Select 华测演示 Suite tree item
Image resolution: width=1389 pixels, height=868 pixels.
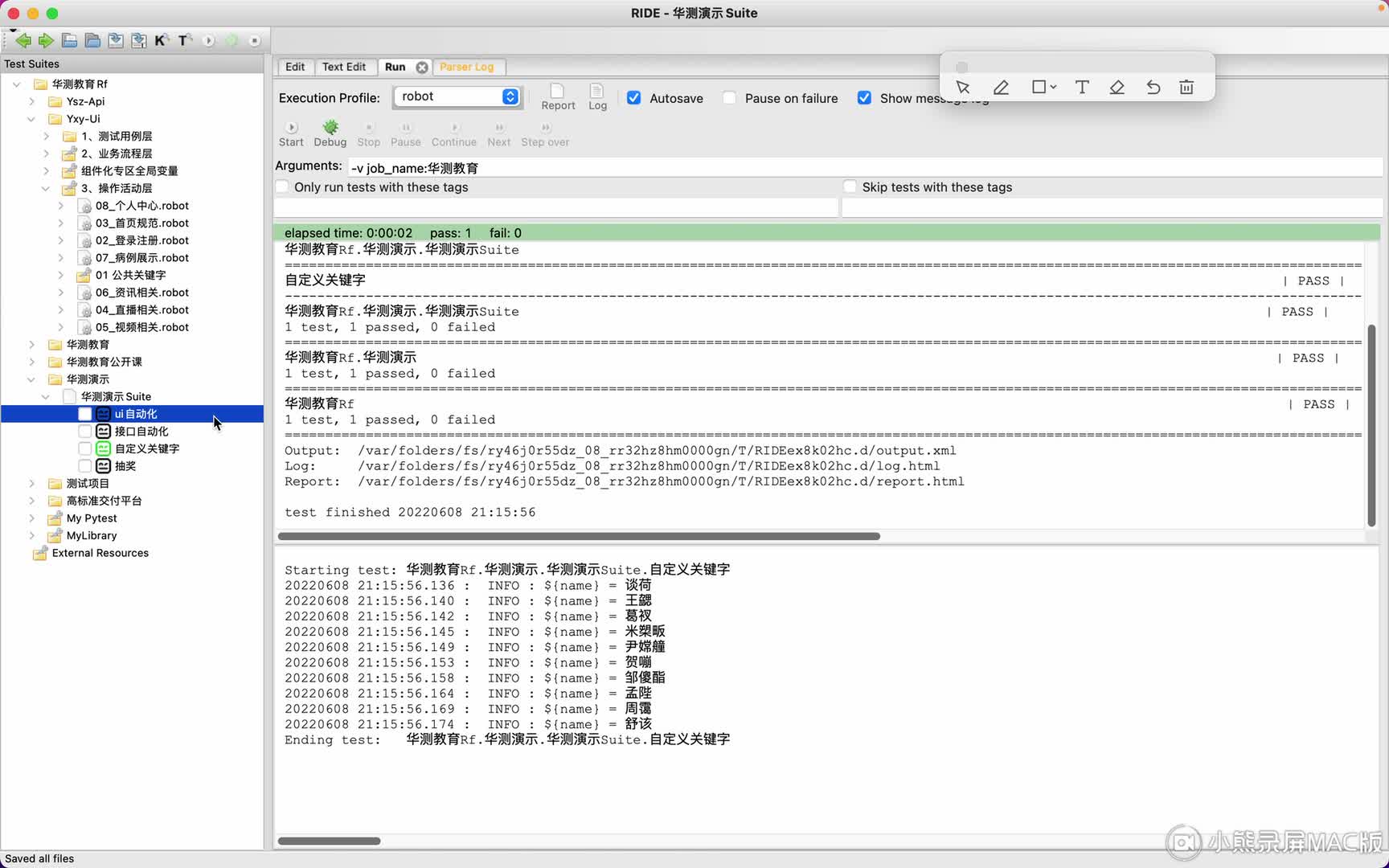tap(116, 397)
